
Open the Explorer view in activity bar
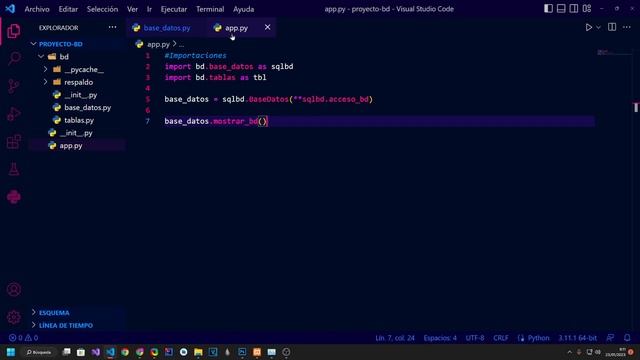coord(13,31)
